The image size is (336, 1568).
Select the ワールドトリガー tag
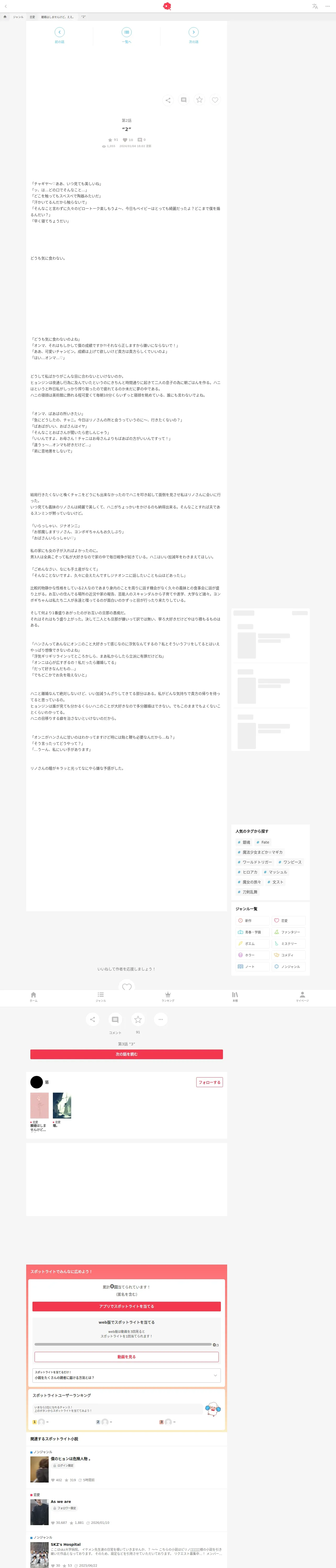[255, 862]
